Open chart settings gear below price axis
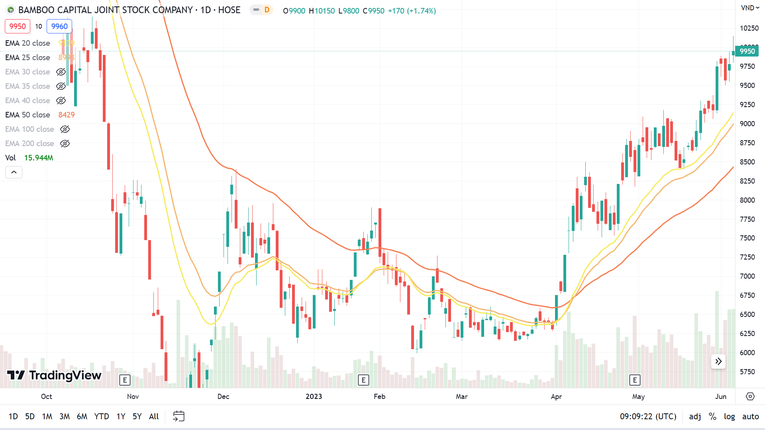Image resolution: width=765 pixels, height=430 pixels. (750, 396)
